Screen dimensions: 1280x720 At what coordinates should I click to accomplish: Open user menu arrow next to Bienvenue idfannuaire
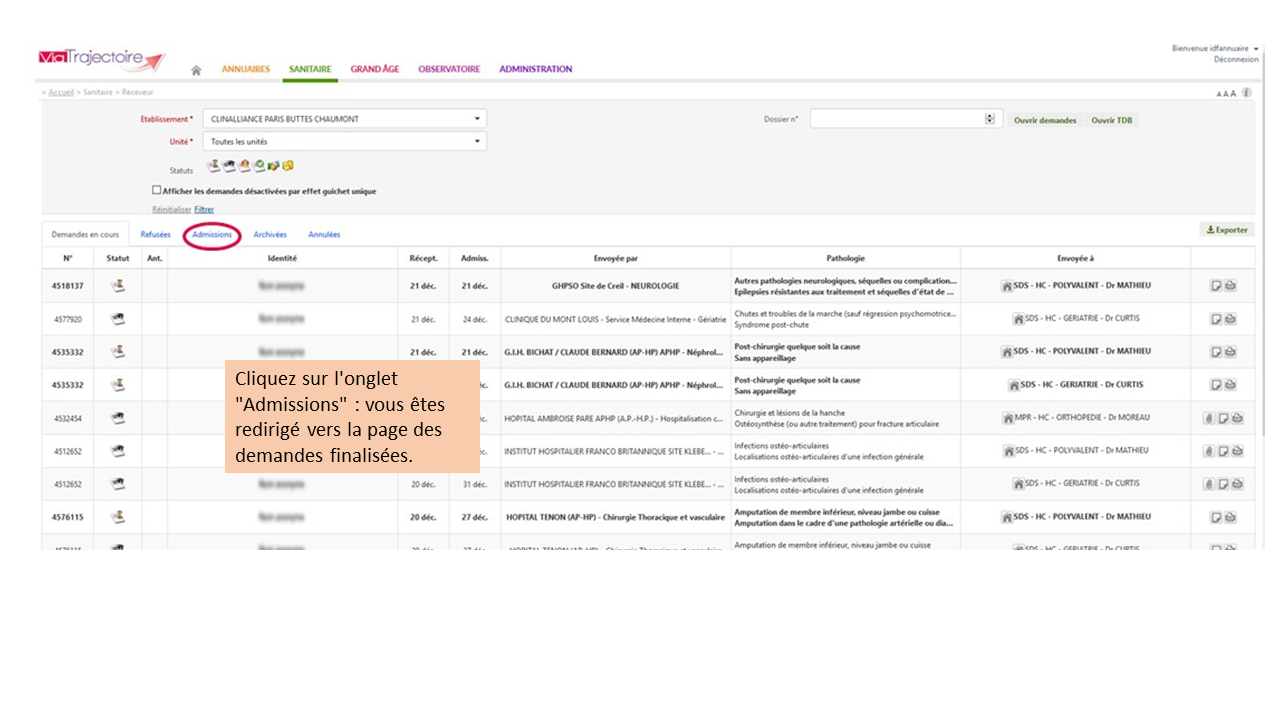(1255, 48)
